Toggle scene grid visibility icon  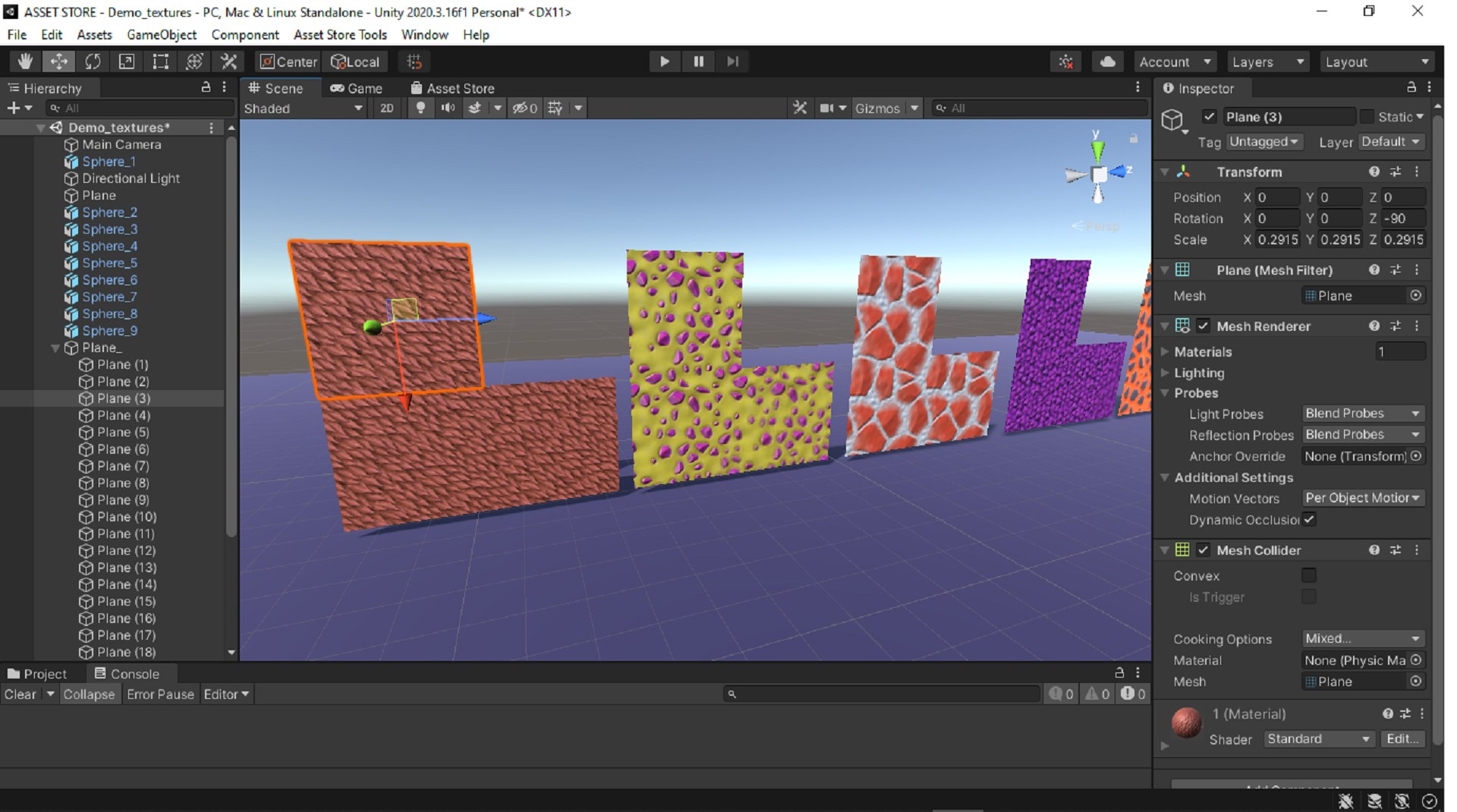555,108
